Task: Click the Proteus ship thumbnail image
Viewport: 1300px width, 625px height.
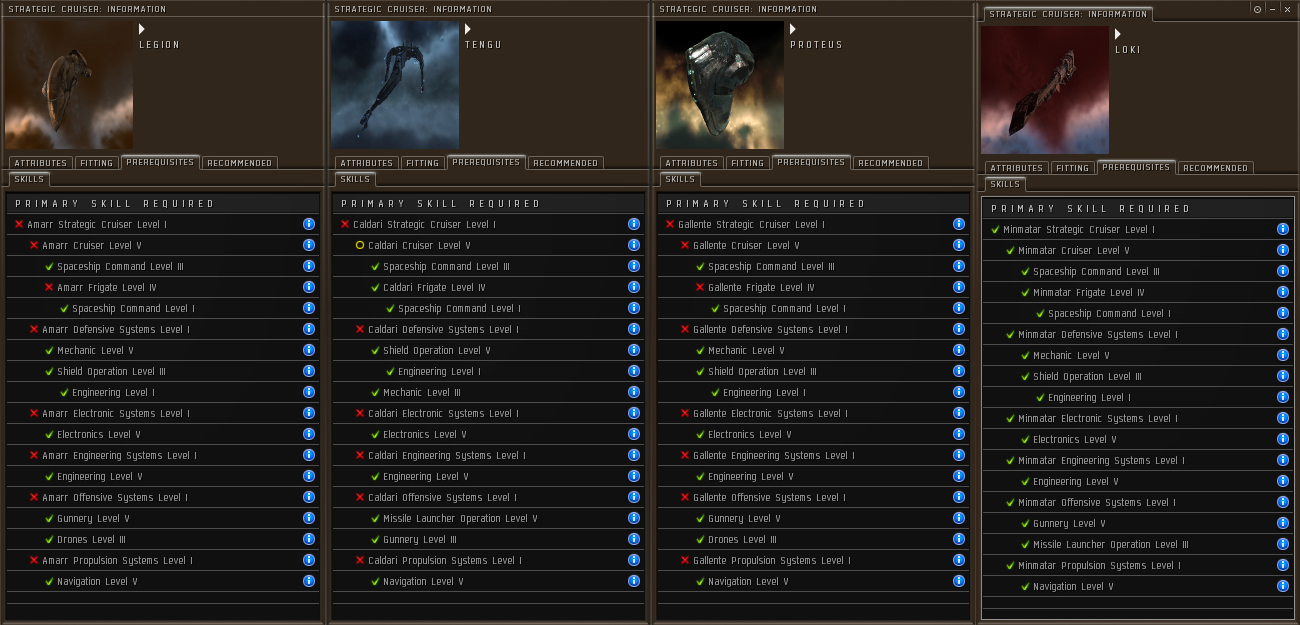Action: tap(720, 86)
